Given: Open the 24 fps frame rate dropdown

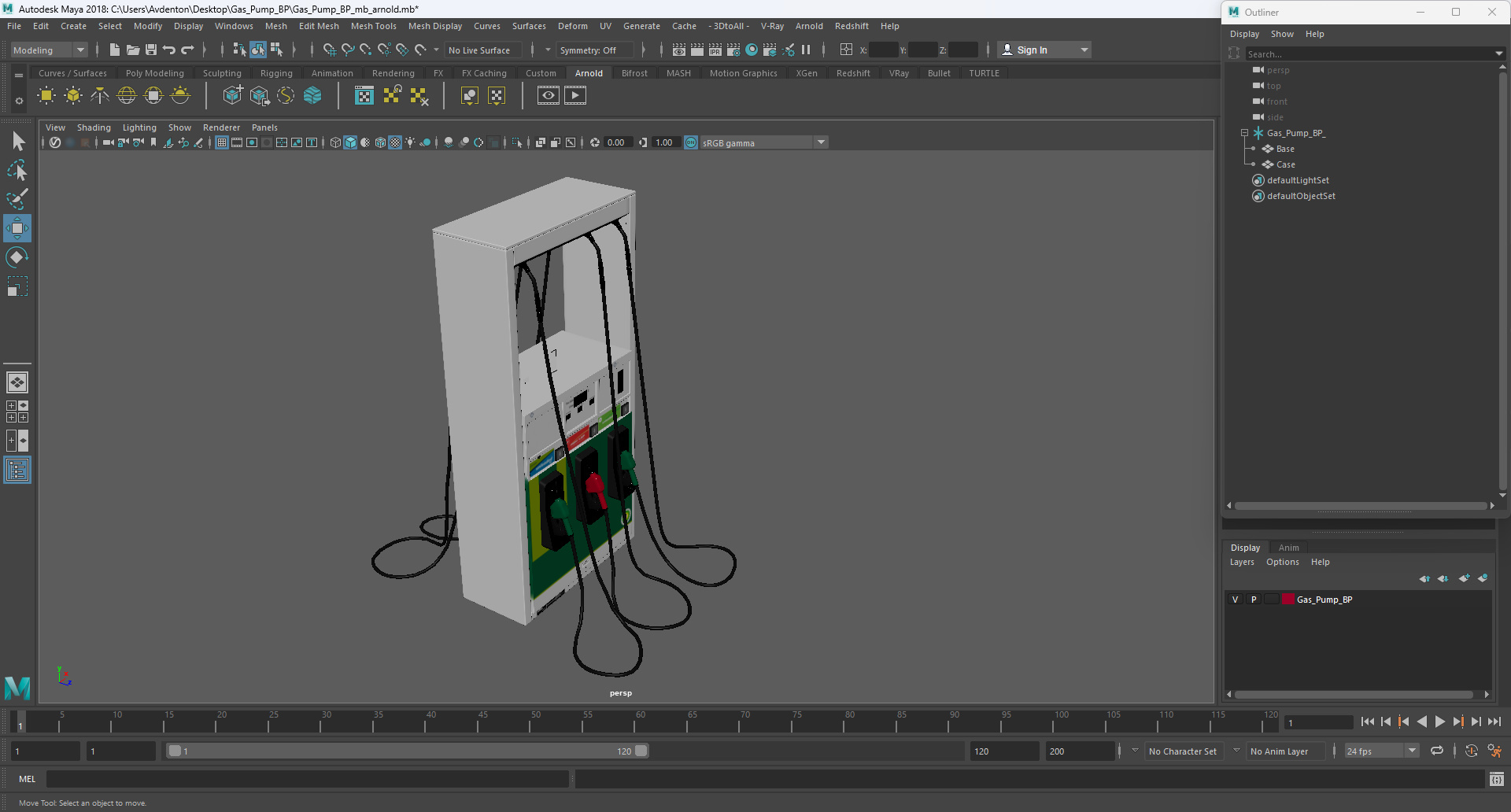Looking at the screenshot, I should coord(1381,751).
